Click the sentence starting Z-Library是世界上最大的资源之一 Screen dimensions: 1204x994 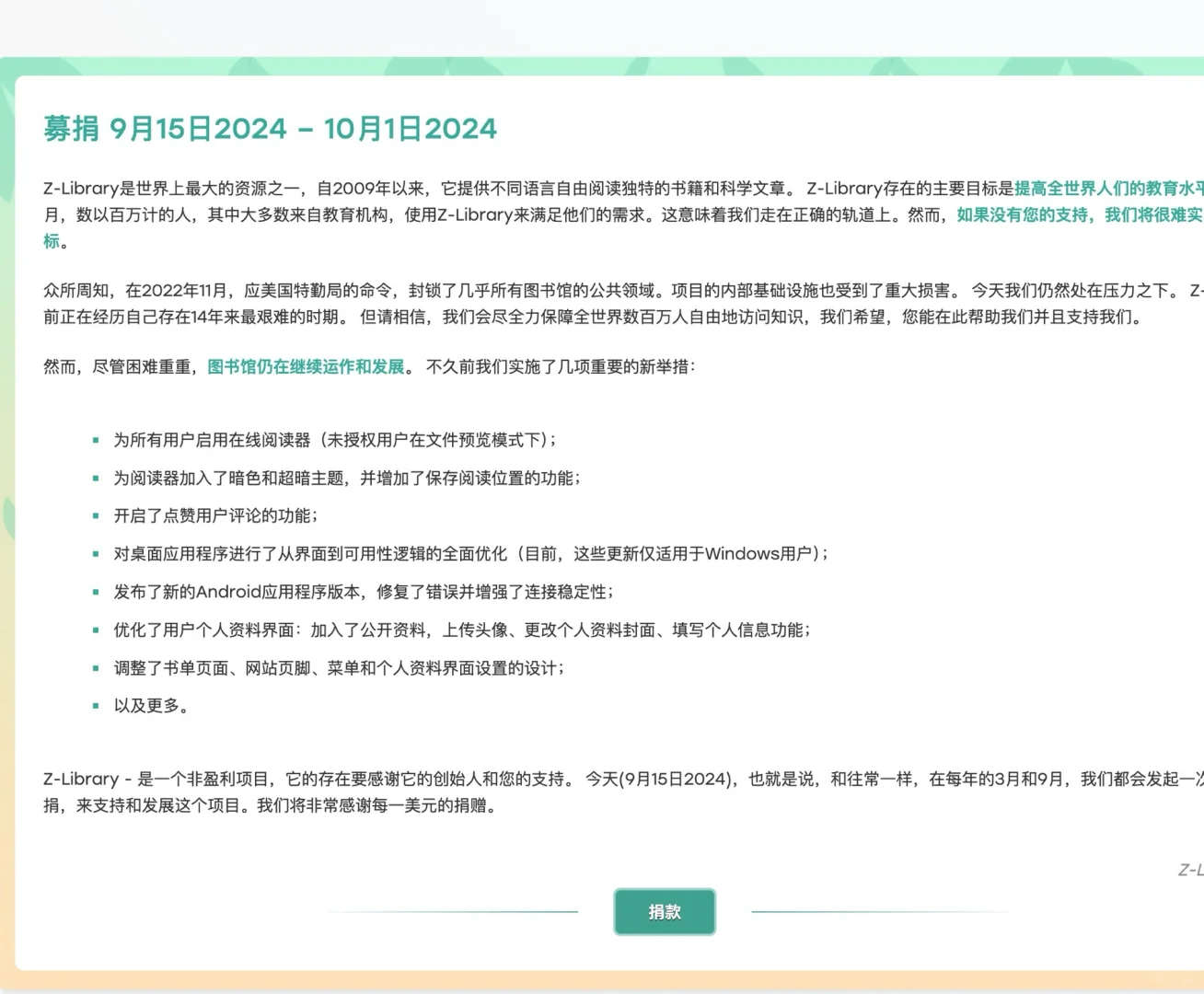420,188
